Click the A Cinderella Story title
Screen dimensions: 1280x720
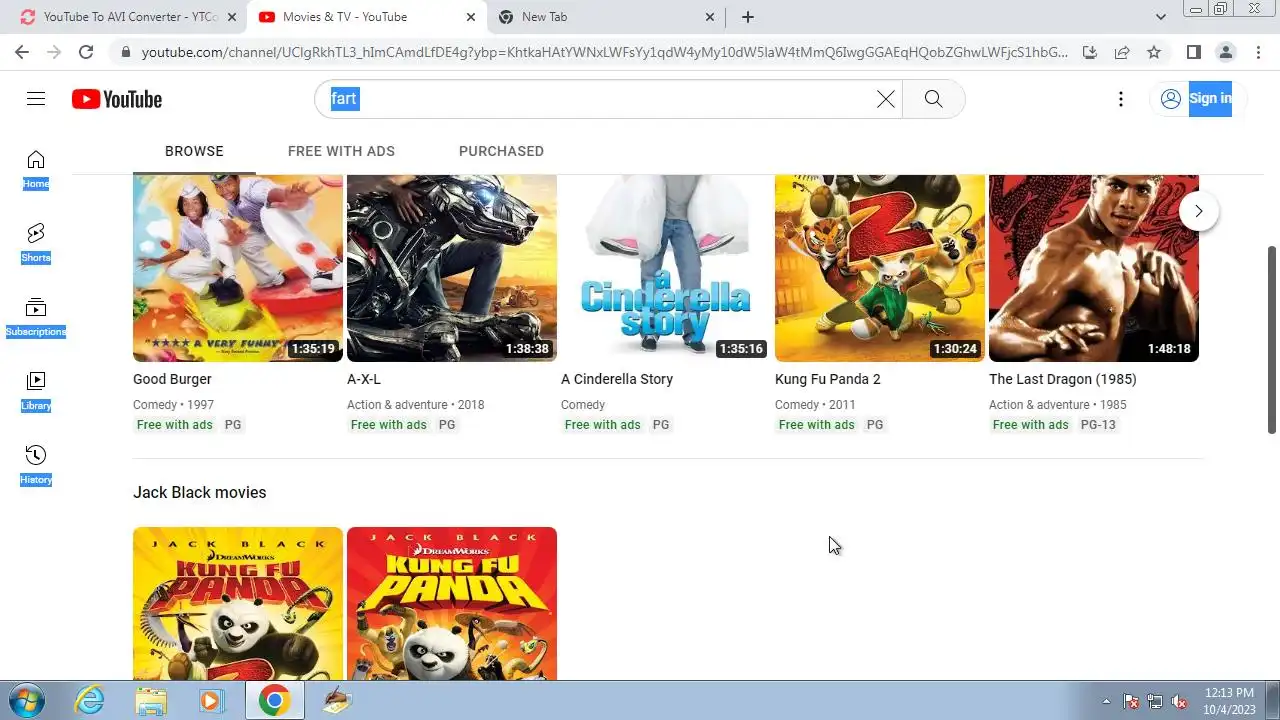pyautogui.click(x=617, y=379)
